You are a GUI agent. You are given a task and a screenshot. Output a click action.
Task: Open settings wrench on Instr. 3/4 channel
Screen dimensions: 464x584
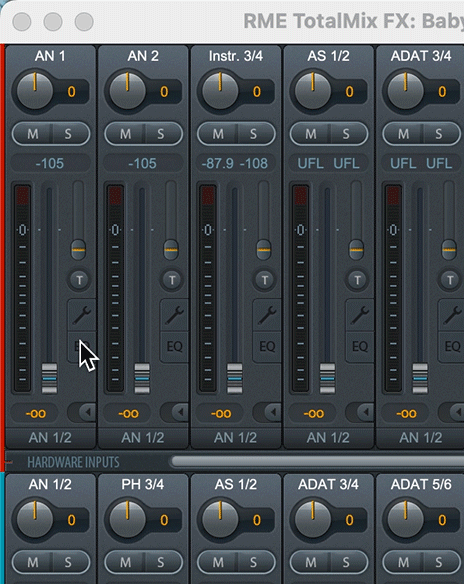[267, 315]
